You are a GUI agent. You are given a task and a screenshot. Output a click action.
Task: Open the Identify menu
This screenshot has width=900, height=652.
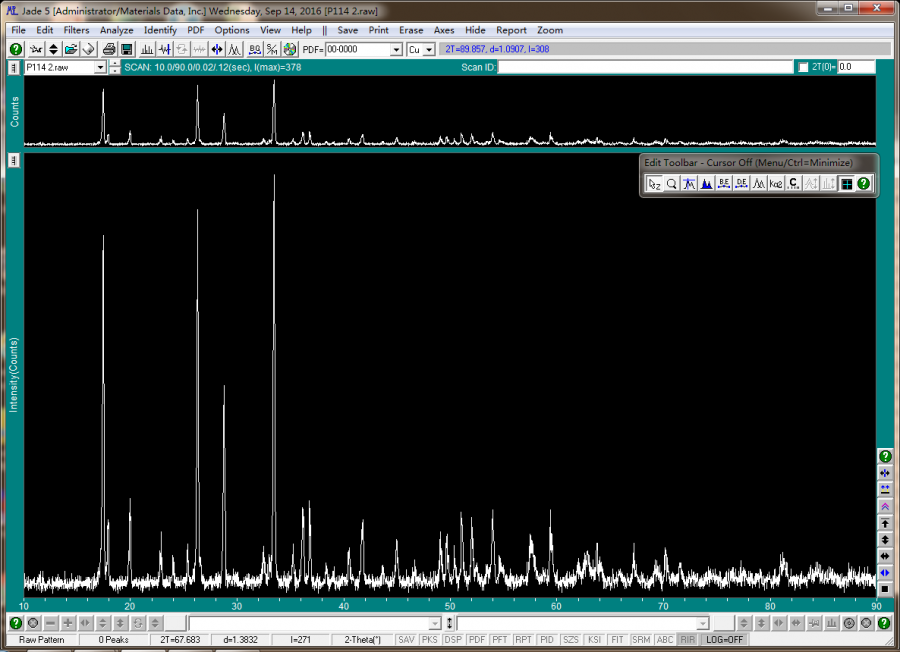coord(160,30)
